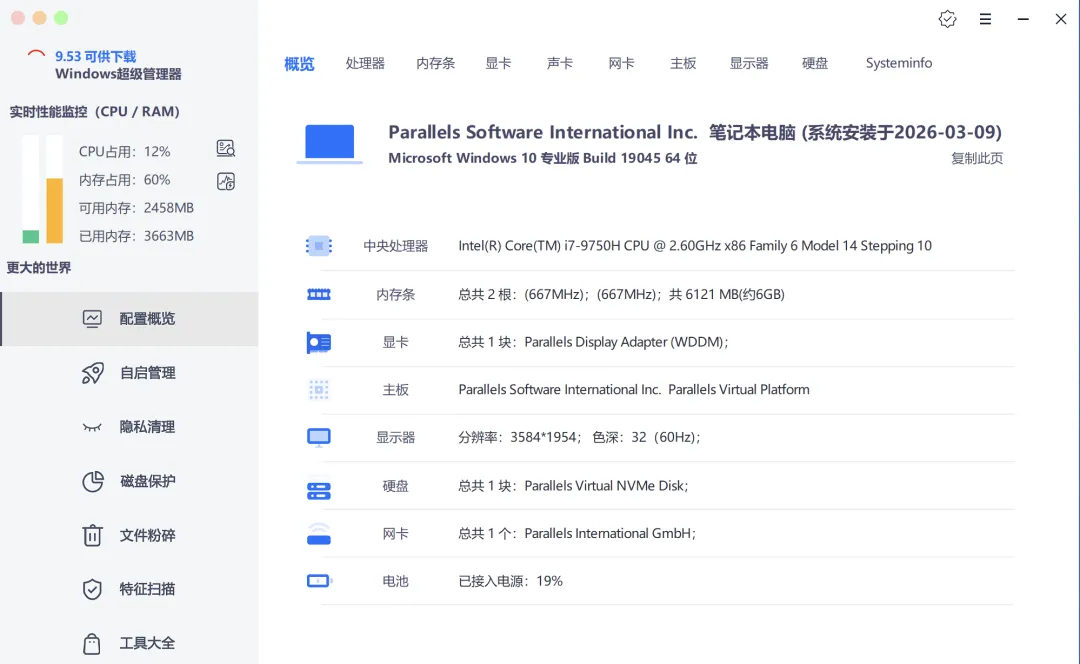Click the 已用内存: 3663MB value
The height and width of the screenshot is (664, 1080).
(x=136, y=236)
